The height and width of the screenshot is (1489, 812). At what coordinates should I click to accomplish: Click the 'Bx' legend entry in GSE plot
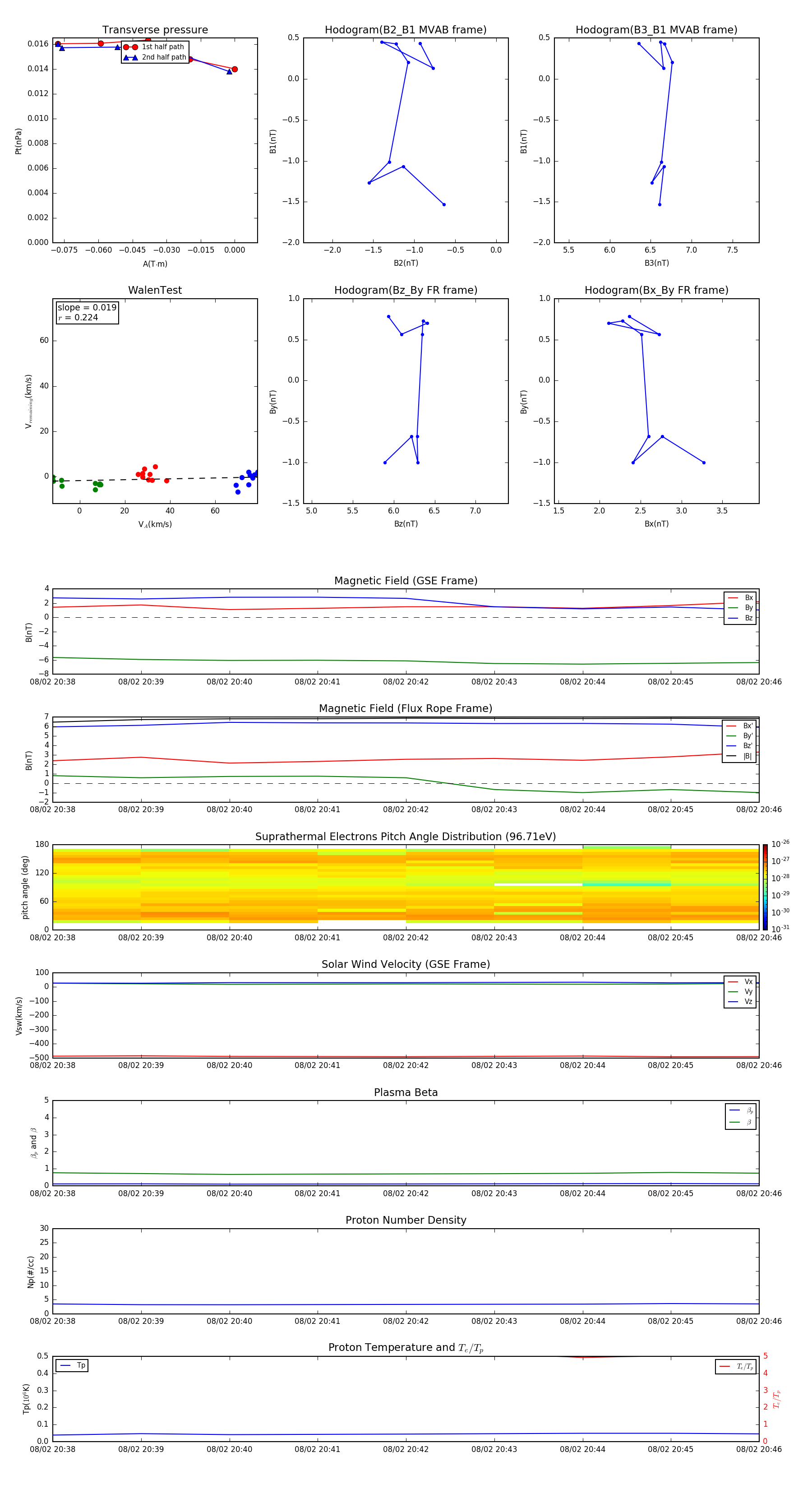[740, 598]
